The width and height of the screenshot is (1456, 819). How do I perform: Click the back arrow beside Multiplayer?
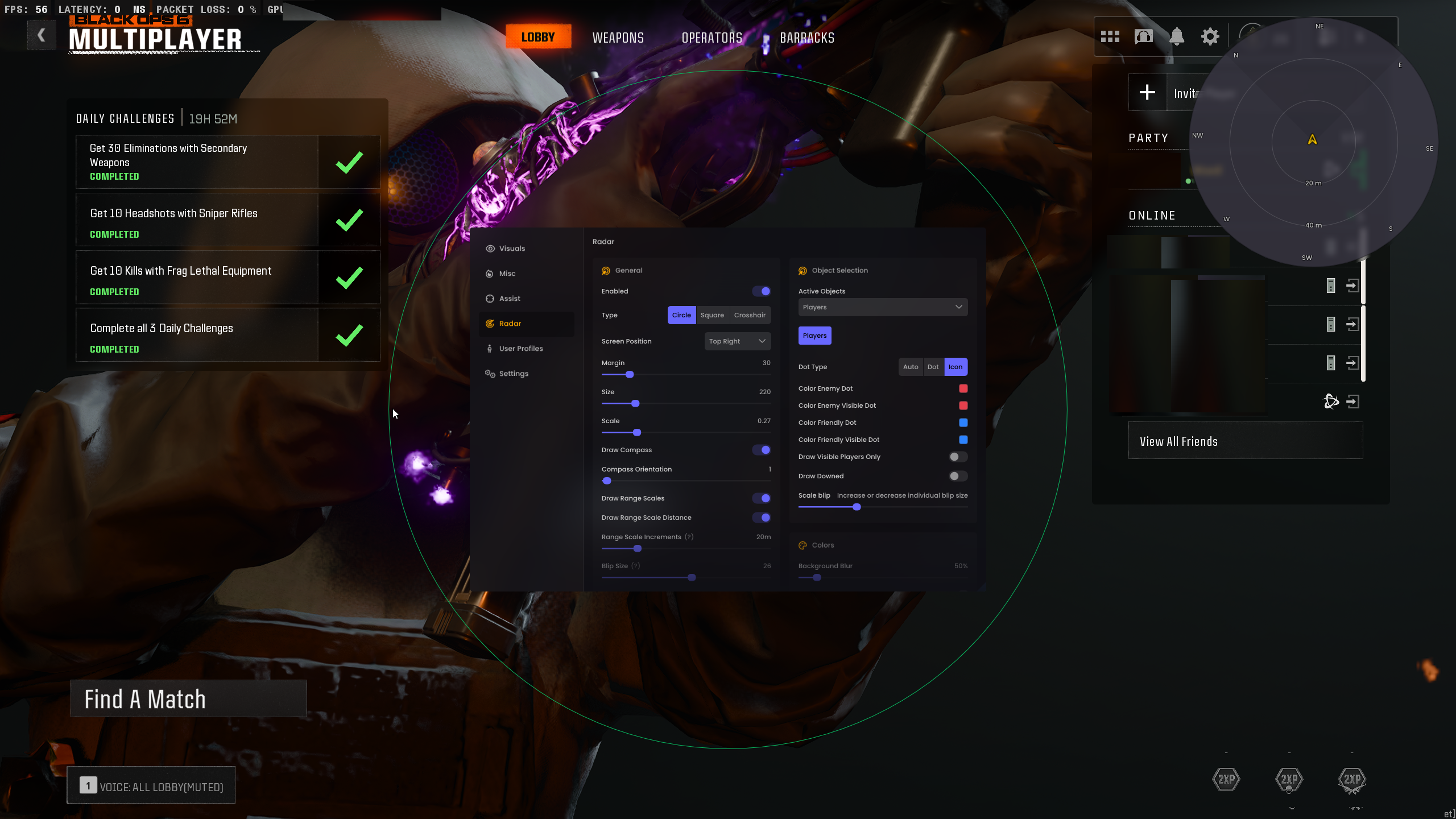(x=42, y=35)
